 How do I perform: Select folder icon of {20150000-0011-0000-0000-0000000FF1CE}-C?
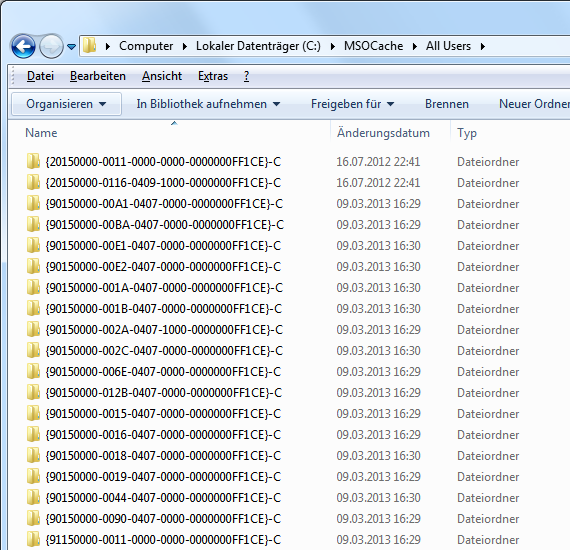33,161
